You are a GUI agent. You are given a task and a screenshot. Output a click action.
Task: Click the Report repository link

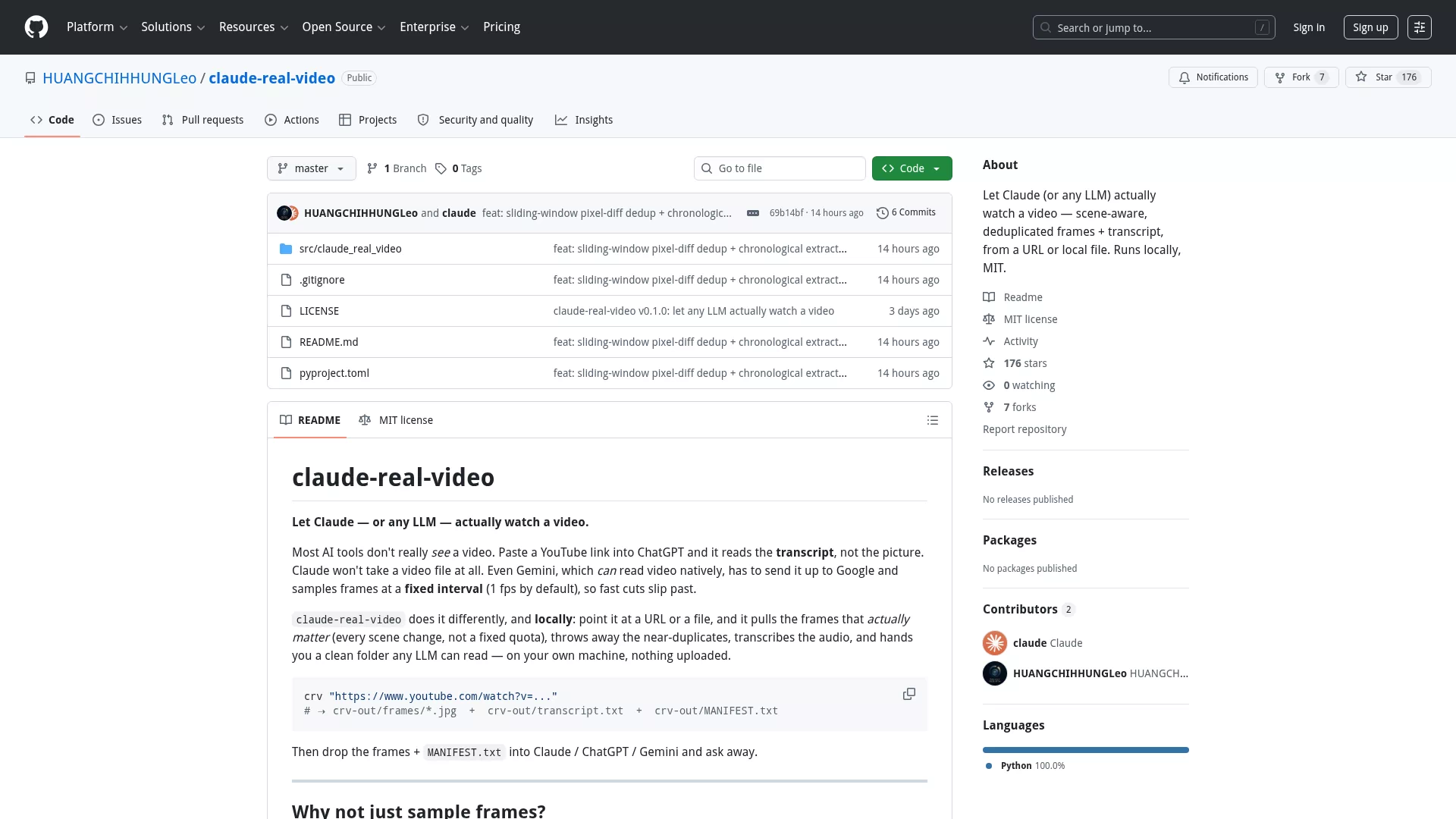point(1025,429)
